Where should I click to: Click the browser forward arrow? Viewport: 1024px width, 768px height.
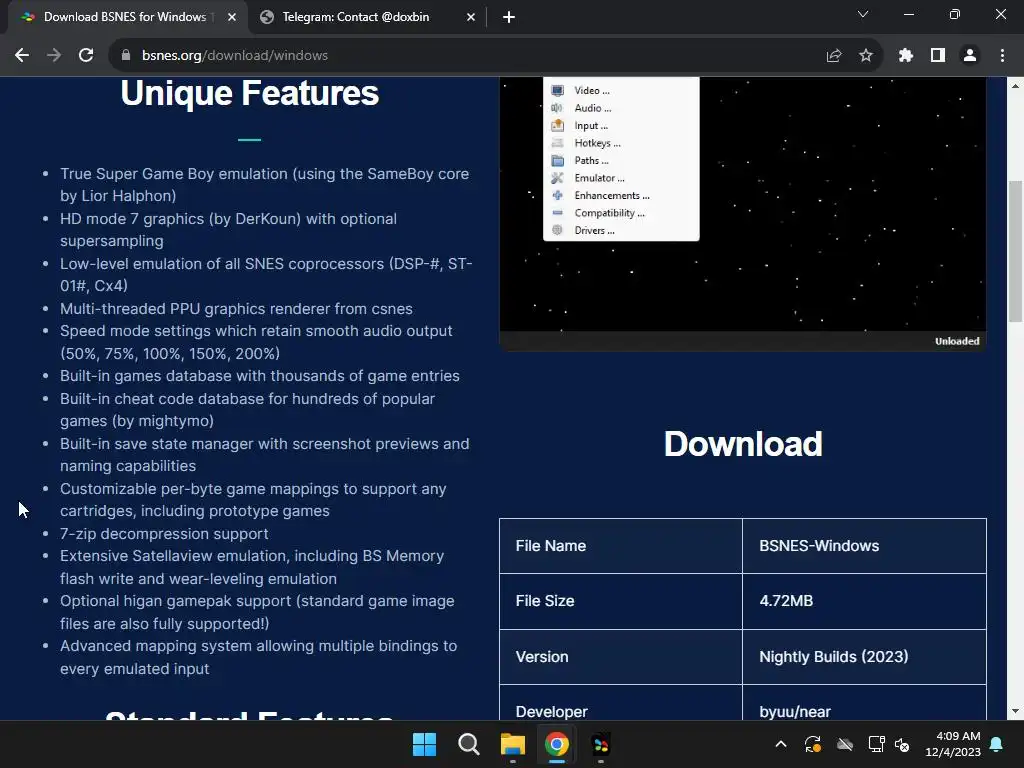pos(54,56)
